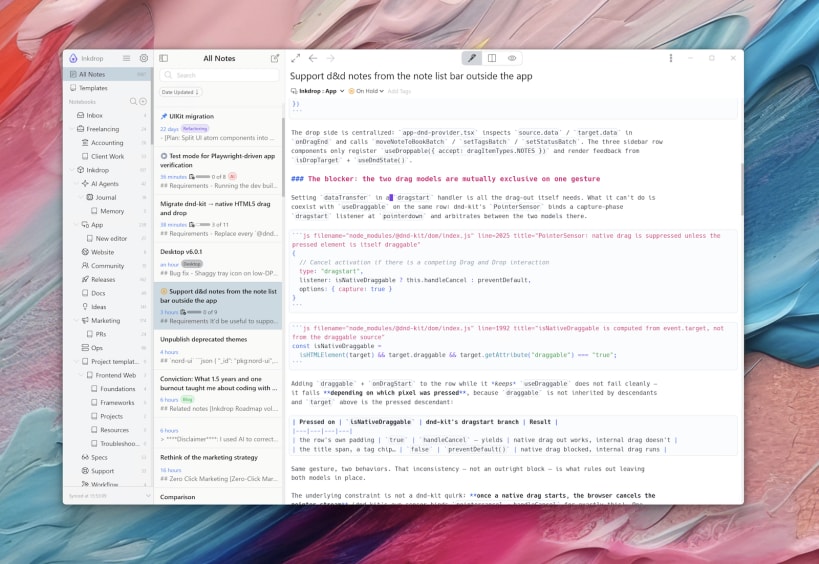The image size is (819, 564).
Task: Click status circle on Test mode note
Action: tap(164, 156)
